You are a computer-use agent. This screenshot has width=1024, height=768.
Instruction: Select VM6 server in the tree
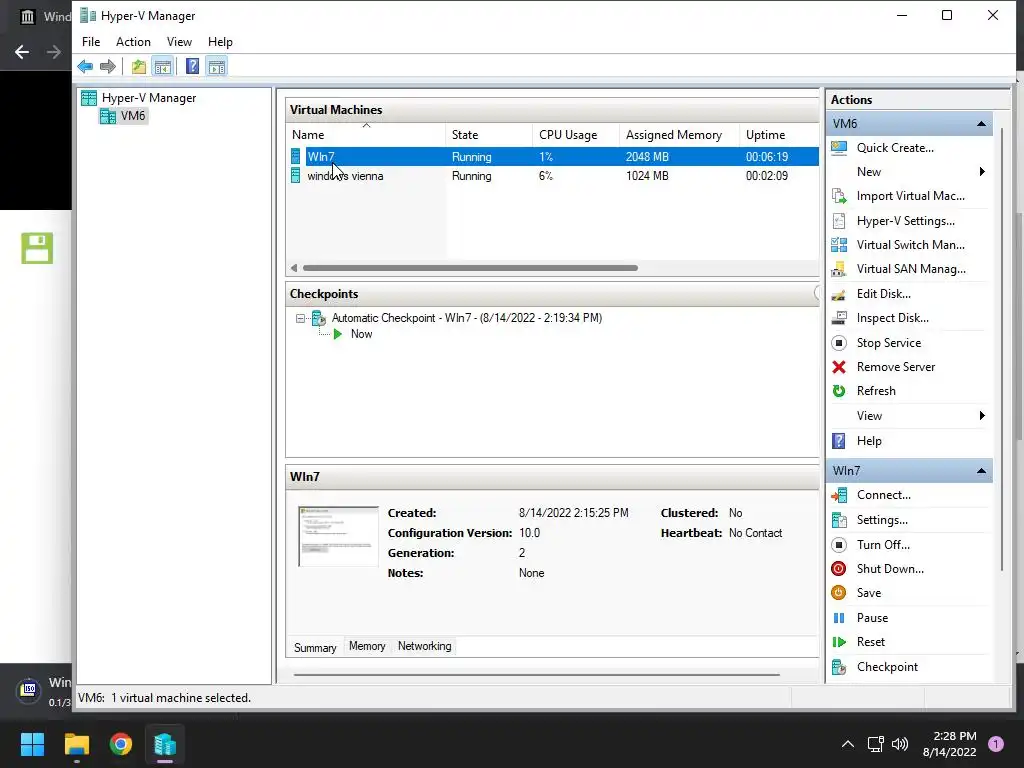(133, 116)
